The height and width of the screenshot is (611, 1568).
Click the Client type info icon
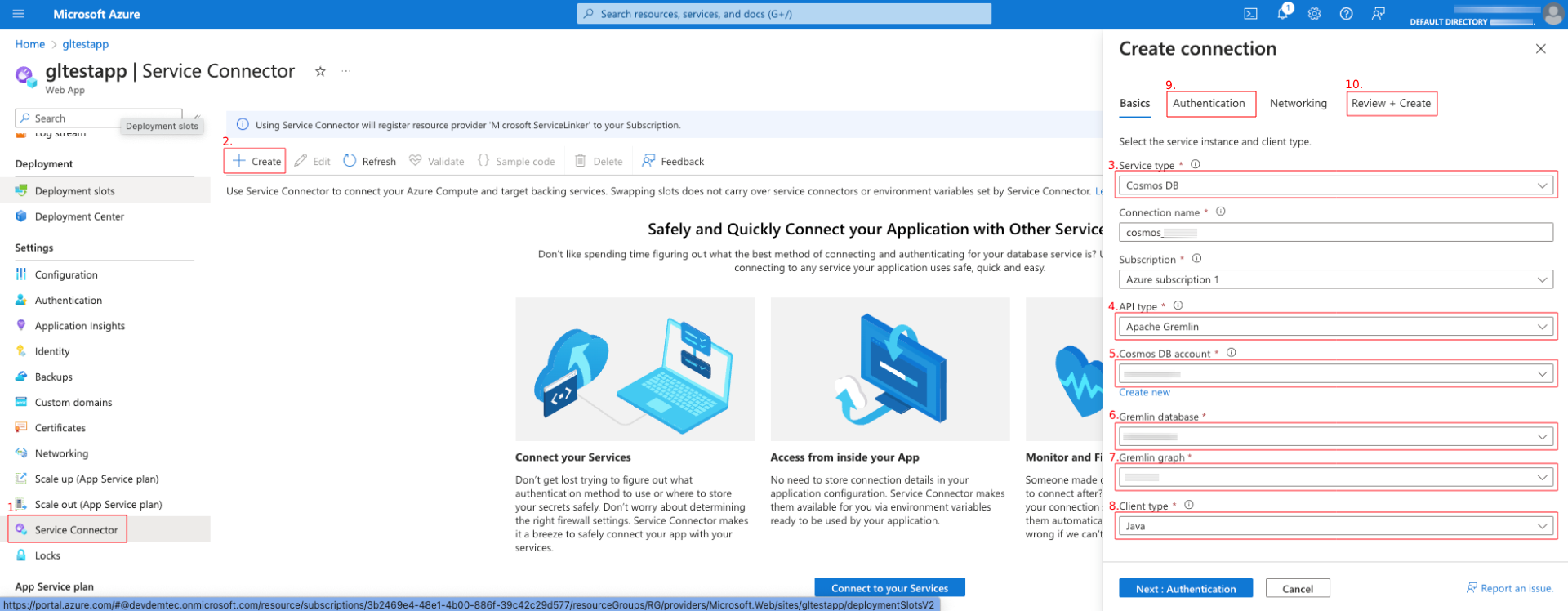[1188, 505]
